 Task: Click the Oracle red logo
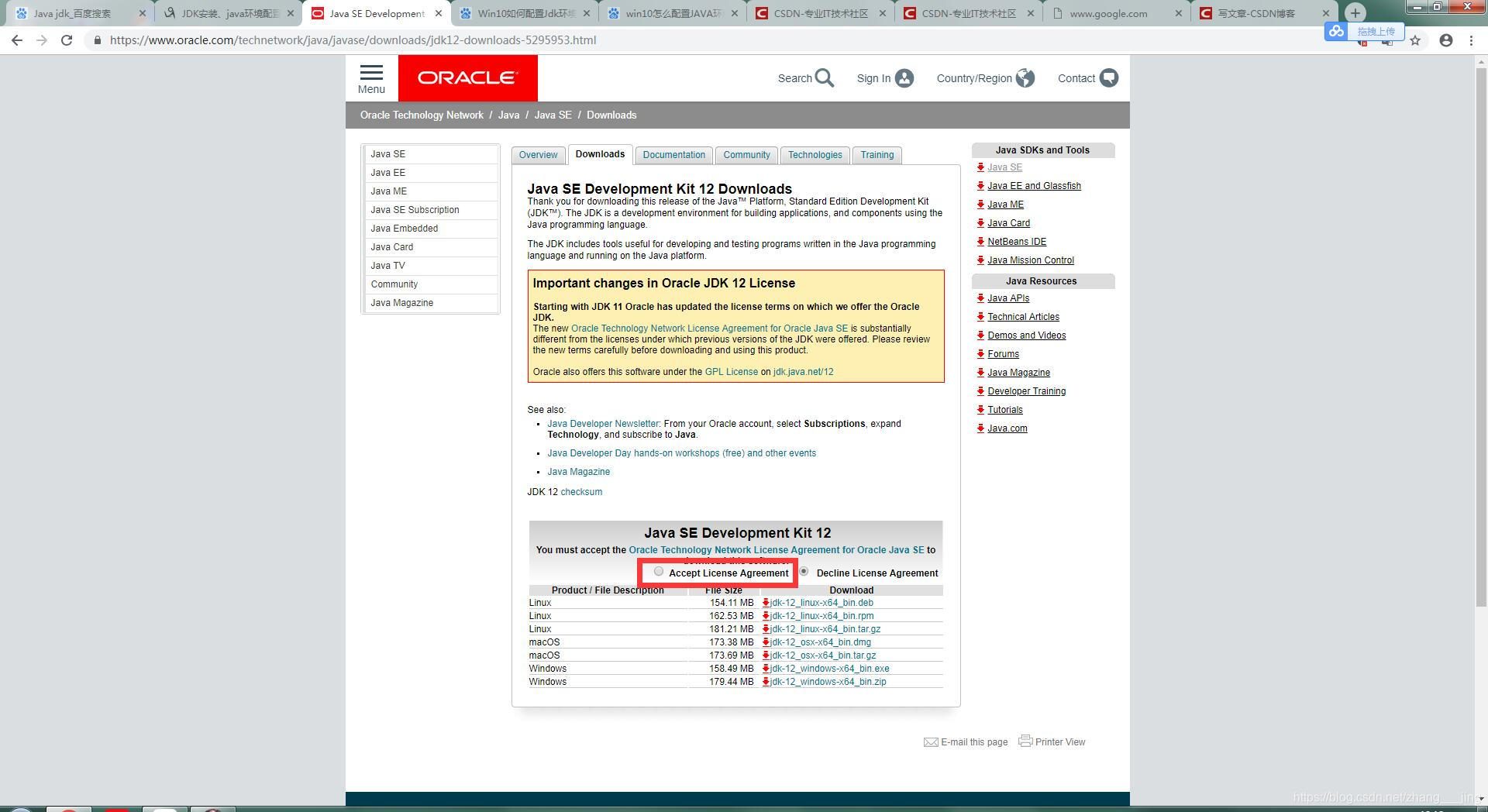(x=467, y=78)
